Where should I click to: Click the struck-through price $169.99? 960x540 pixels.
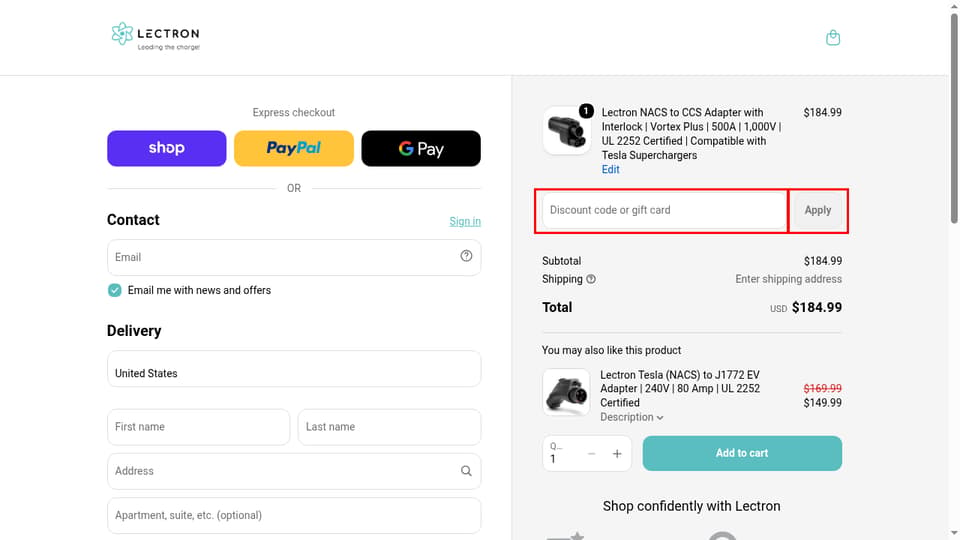(x=822, y=388)
